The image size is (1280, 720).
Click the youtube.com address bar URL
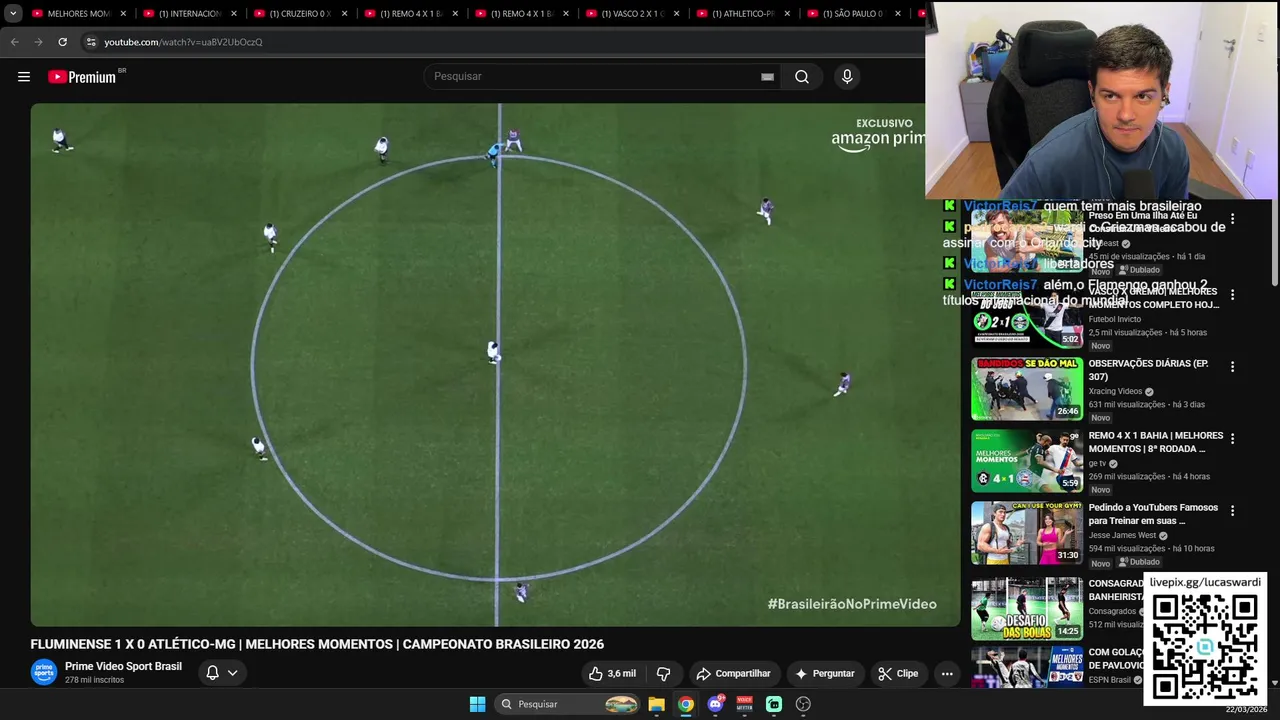pos(183,42)
